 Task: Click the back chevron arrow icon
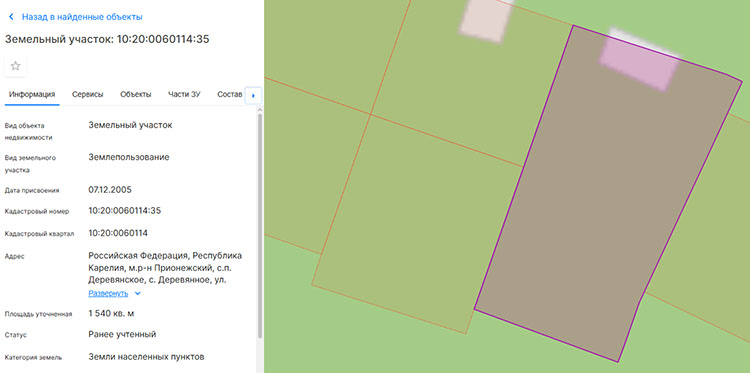(x=11, y=17)
